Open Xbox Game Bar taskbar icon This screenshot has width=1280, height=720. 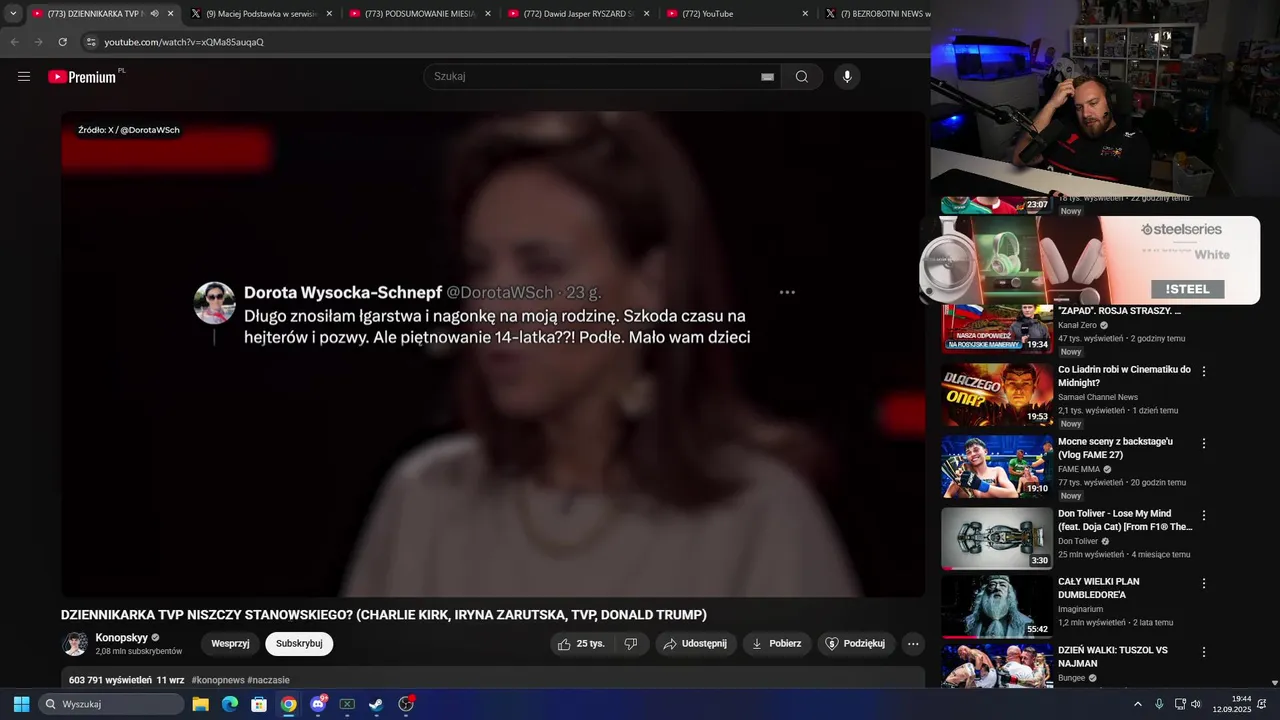click(347, 704)
